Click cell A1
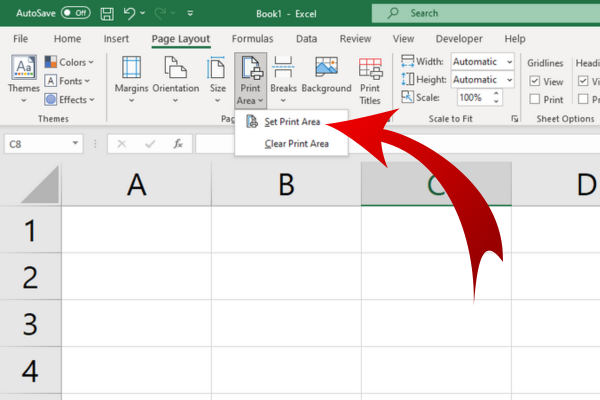 click(137, 230)
